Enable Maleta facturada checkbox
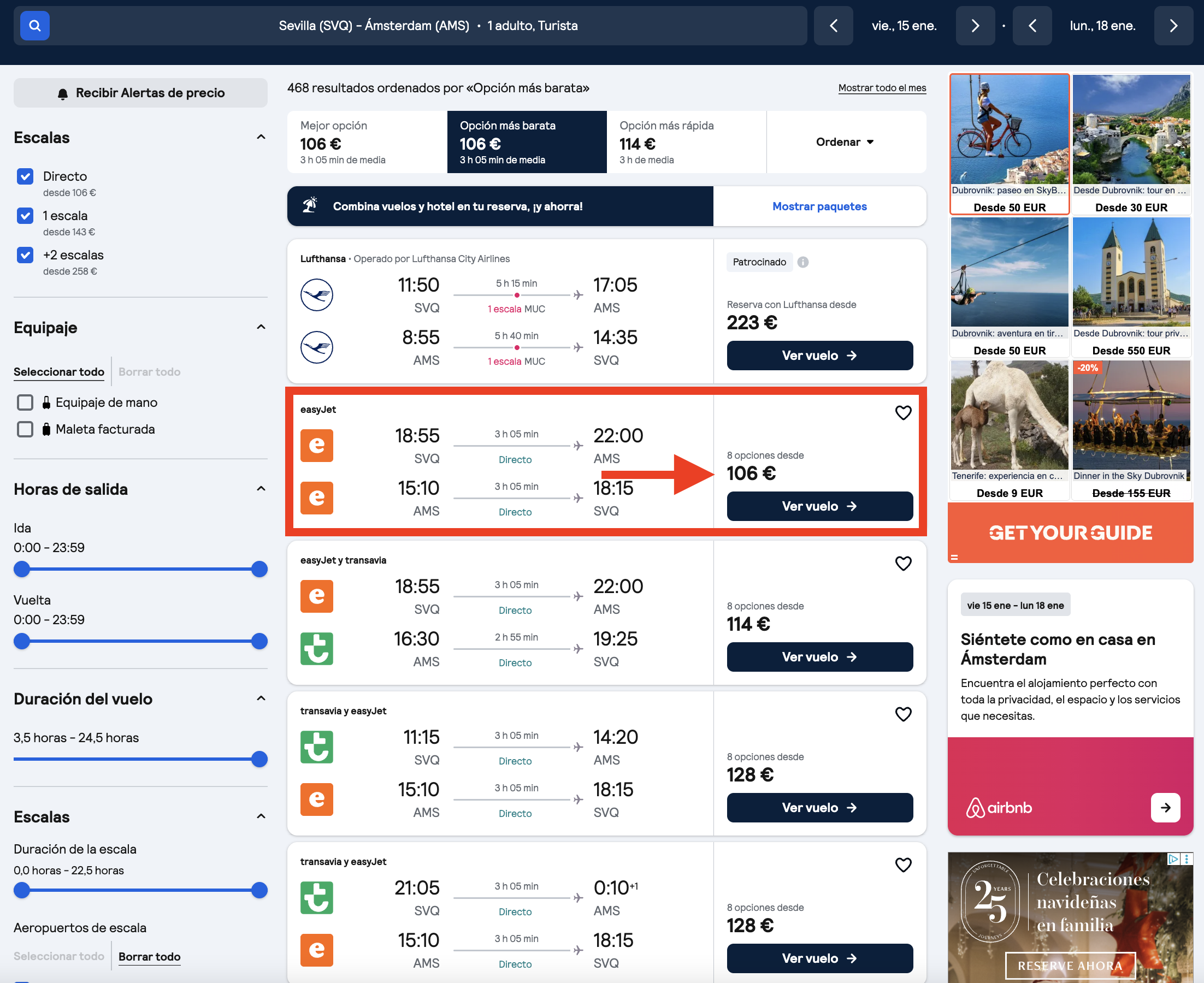Viewport: 1204px width, 983px height. coord(25,429)
